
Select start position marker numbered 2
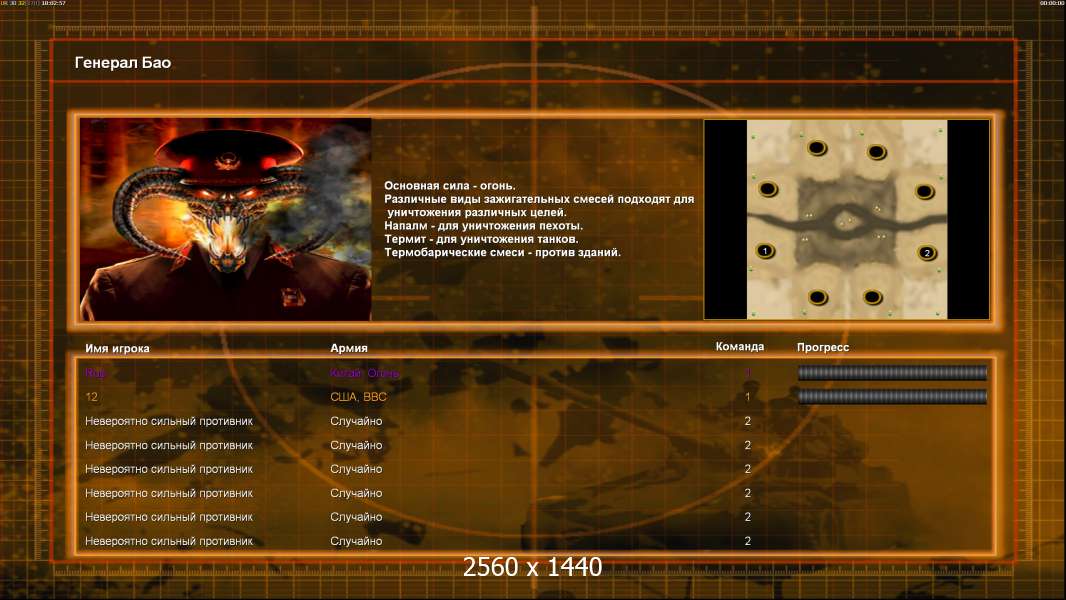pyautogui.click(x=927, y=253)
